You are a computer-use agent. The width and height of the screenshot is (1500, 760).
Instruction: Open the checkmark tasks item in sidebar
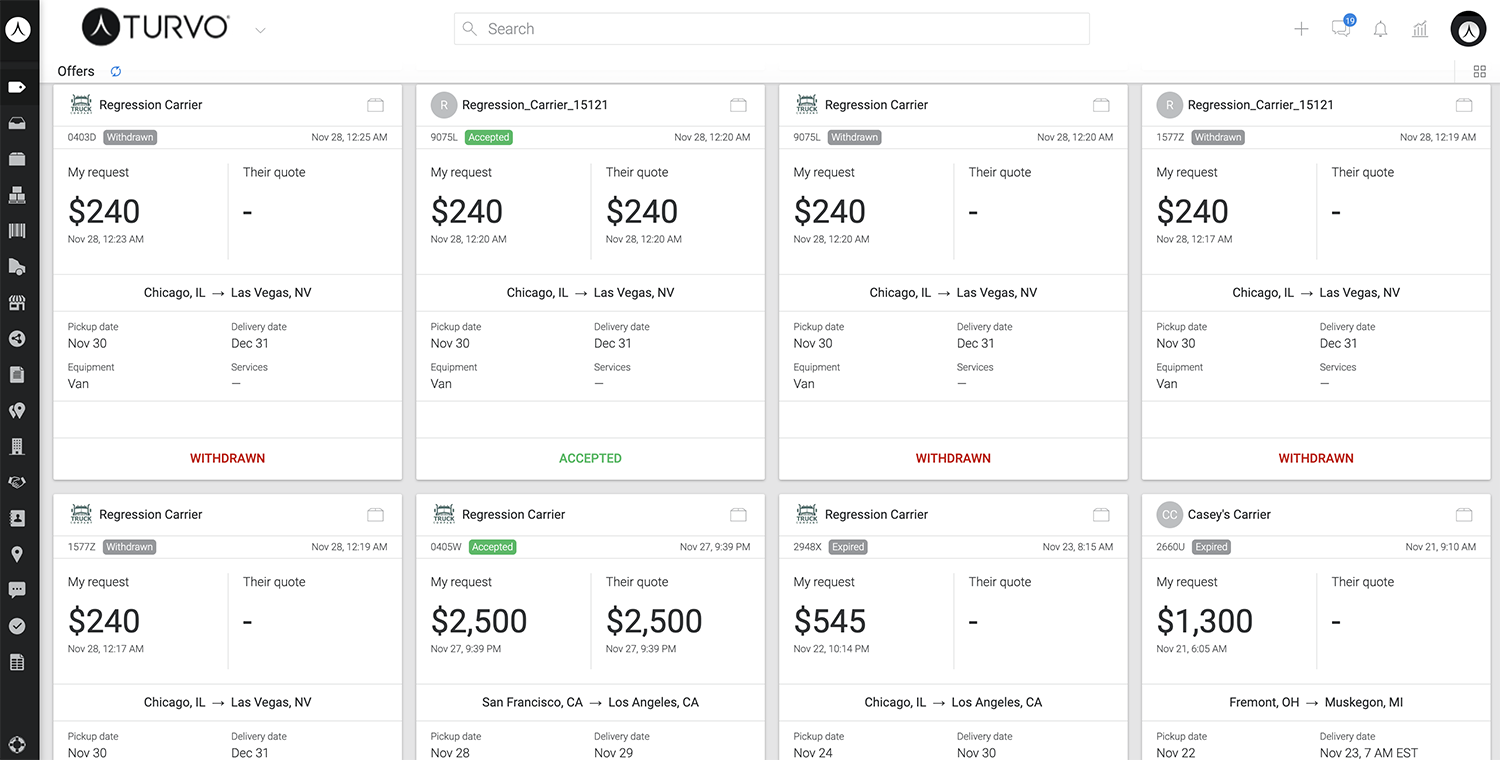[17, 626]
